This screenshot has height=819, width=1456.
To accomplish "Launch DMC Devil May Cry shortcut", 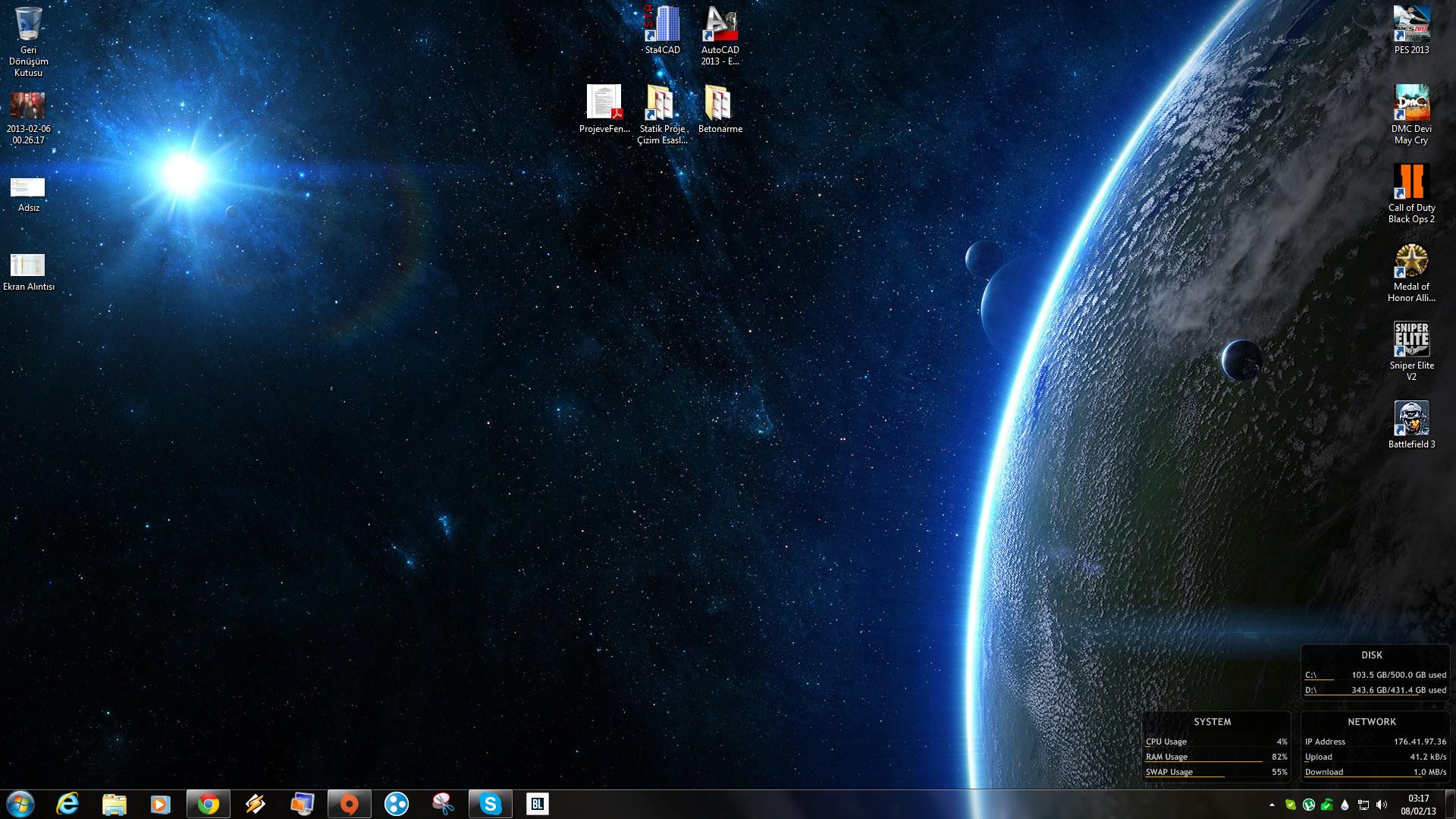I will point(1411,114).
